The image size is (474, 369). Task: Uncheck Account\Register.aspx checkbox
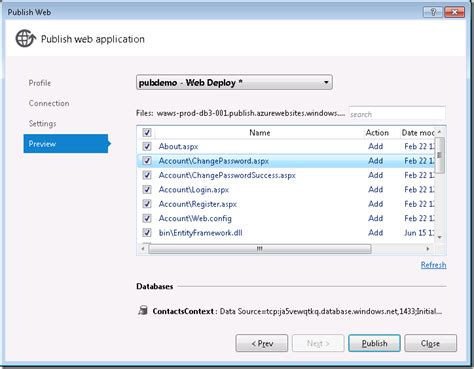point(147,204)
